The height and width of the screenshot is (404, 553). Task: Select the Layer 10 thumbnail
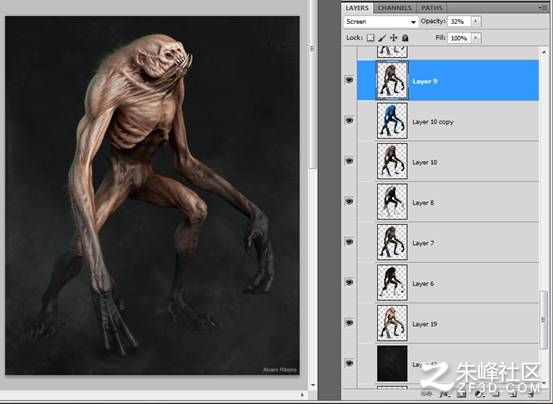(392, 161)
